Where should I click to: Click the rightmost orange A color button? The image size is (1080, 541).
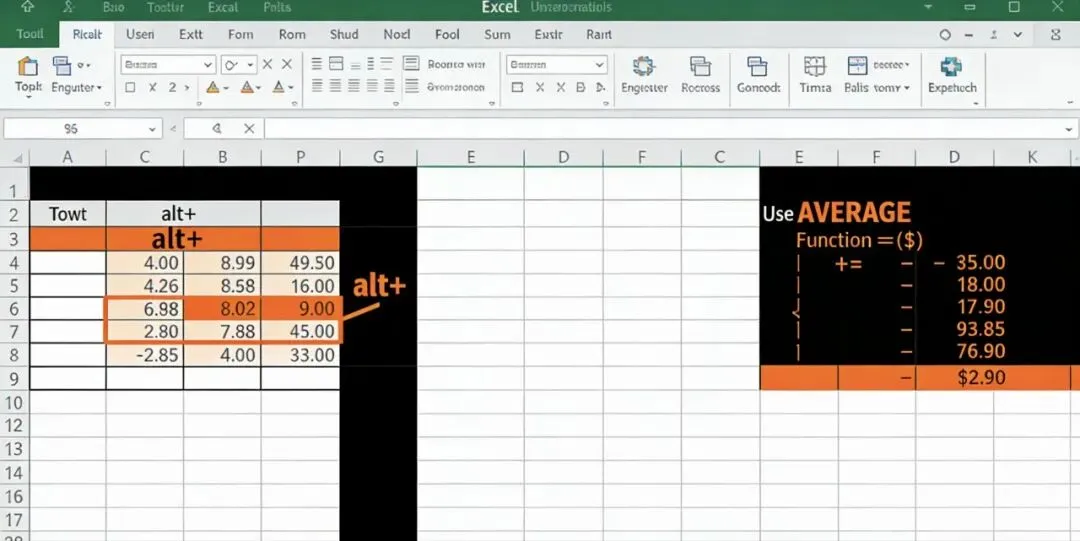tap(278, 88)
